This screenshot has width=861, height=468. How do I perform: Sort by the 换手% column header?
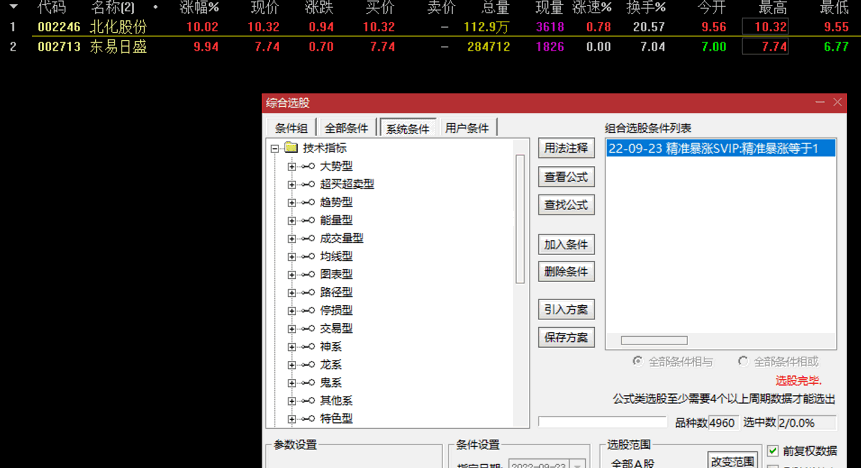coord(646,8)
